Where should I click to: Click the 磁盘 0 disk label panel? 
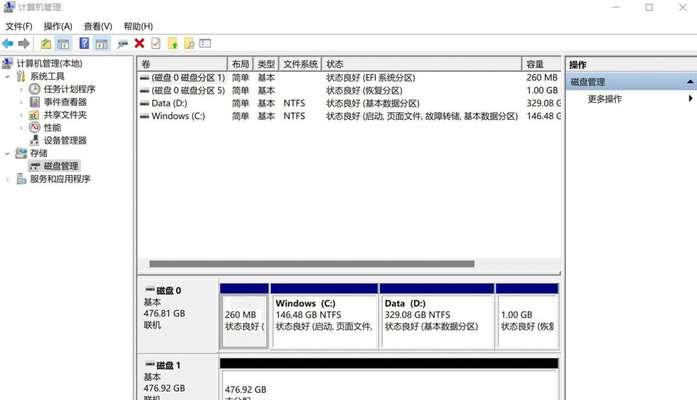tap(178, 316)
